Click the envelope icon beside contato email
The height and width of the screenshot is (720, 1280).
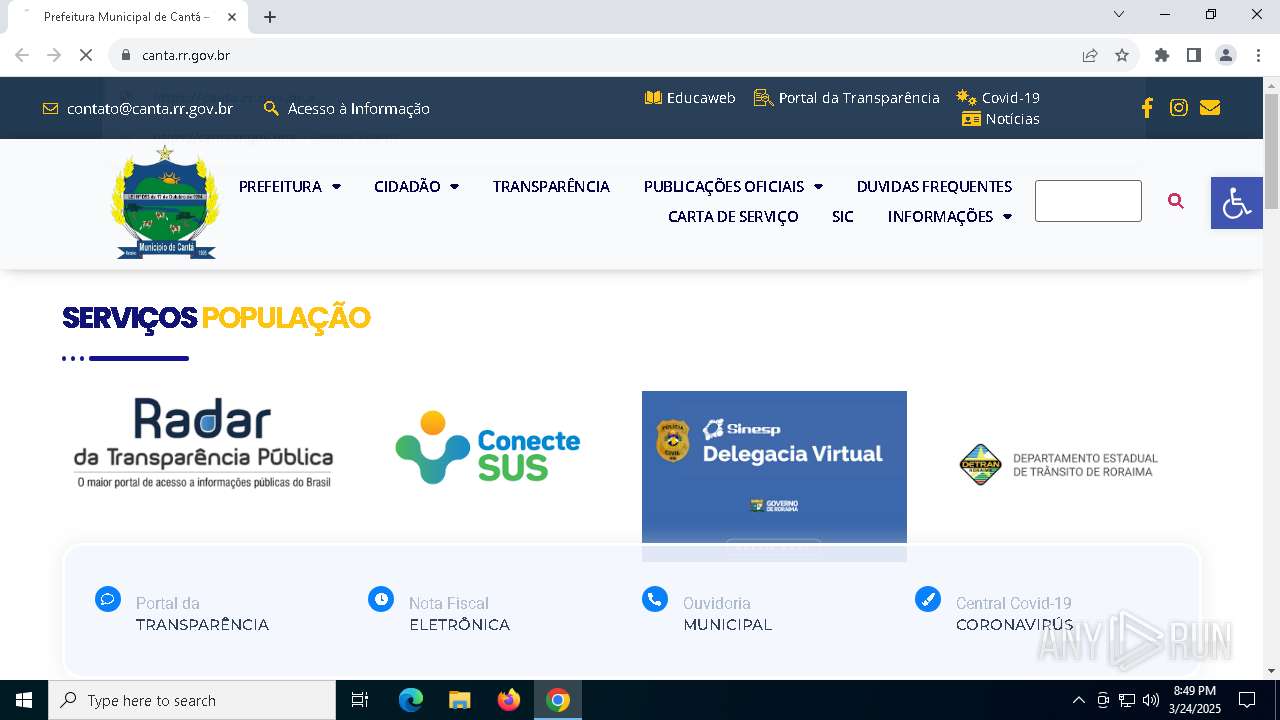pyautogui.click(x=51, y=109)
